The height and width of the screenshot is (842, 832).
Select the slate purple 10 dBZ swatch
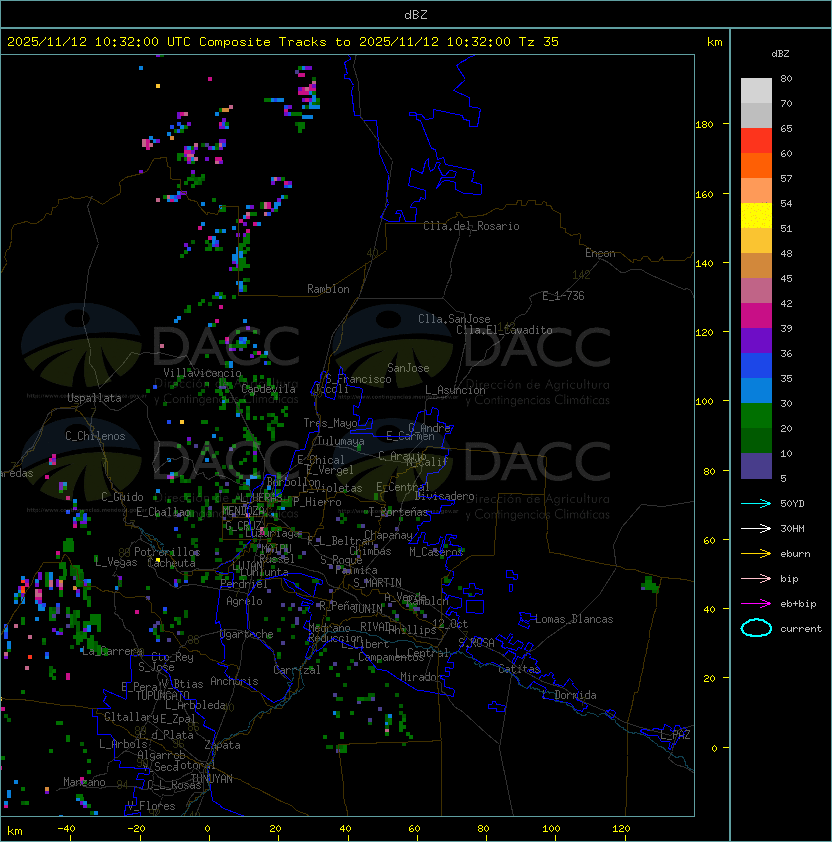756,466
